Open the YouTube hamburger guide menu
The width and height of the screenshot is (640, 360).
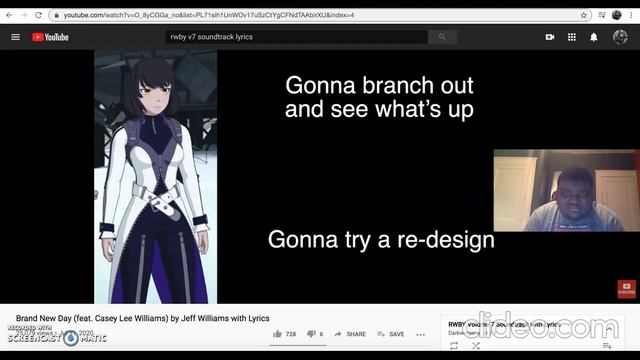coord(16,37)
